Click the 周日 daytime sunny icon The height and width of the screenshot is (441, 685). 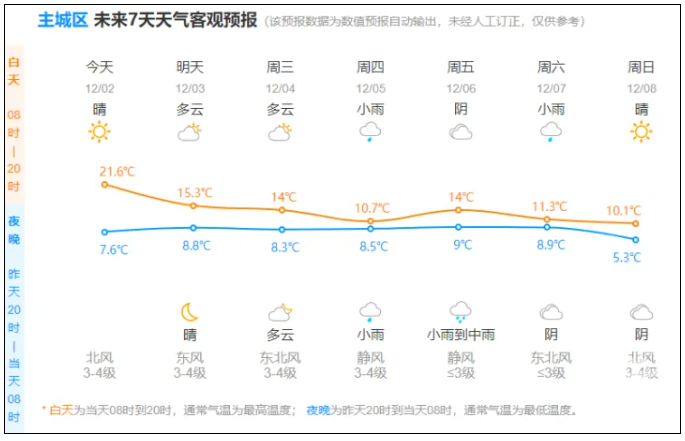(x=641, y=132)
